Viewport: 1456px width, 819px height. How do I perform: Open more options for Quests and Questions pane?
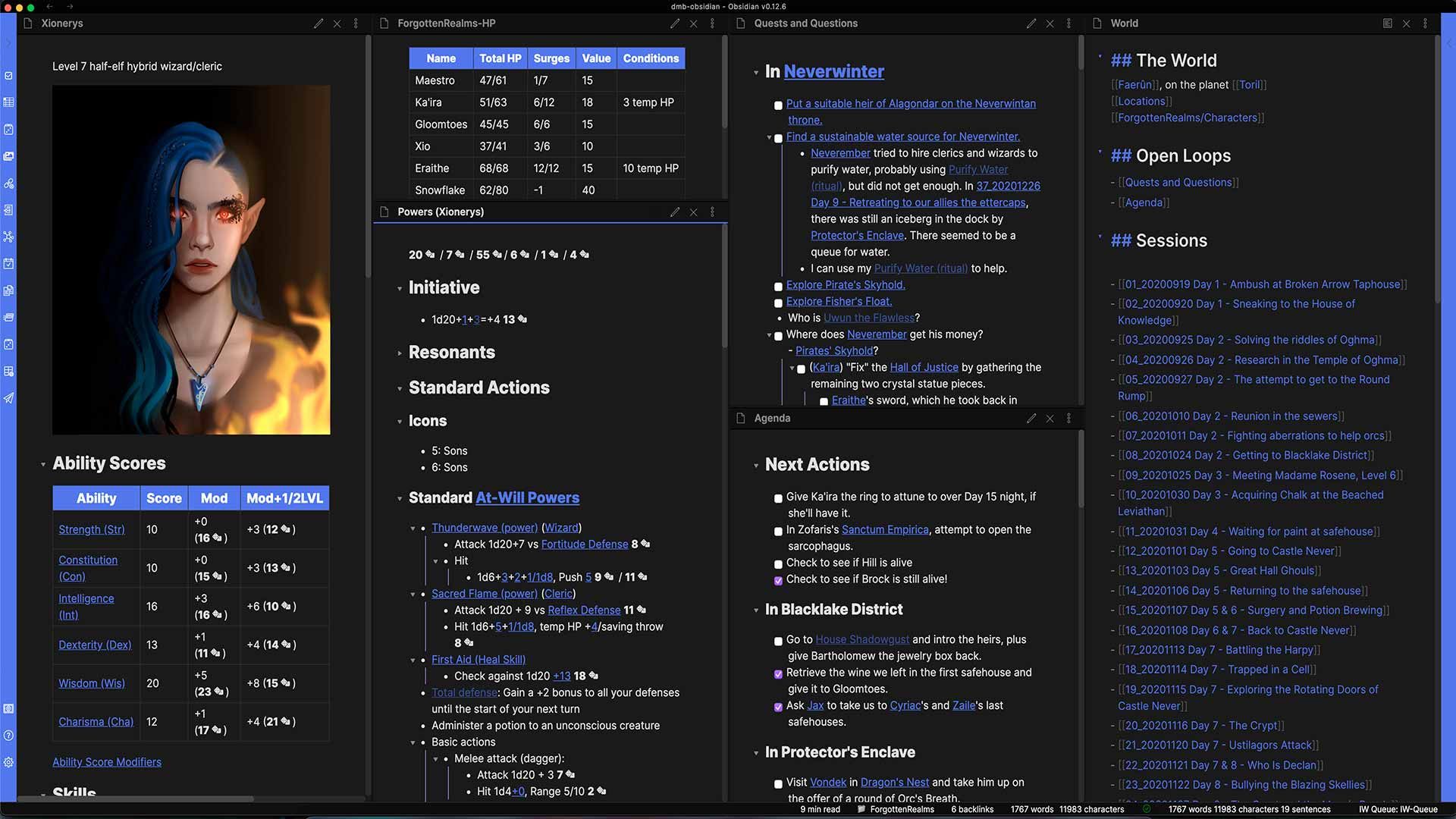[x=1068, y=24]
